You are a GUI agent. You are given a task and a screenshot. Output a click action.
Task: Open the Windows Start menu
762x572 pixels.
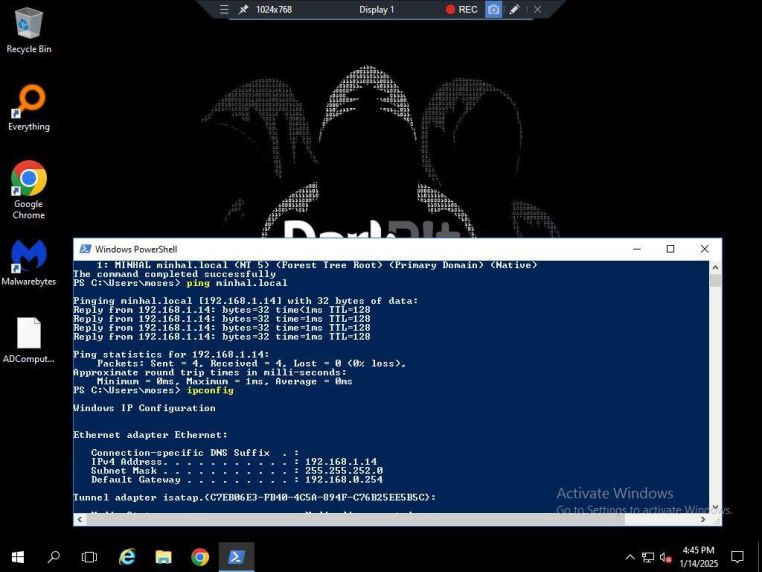coord(17,557)
